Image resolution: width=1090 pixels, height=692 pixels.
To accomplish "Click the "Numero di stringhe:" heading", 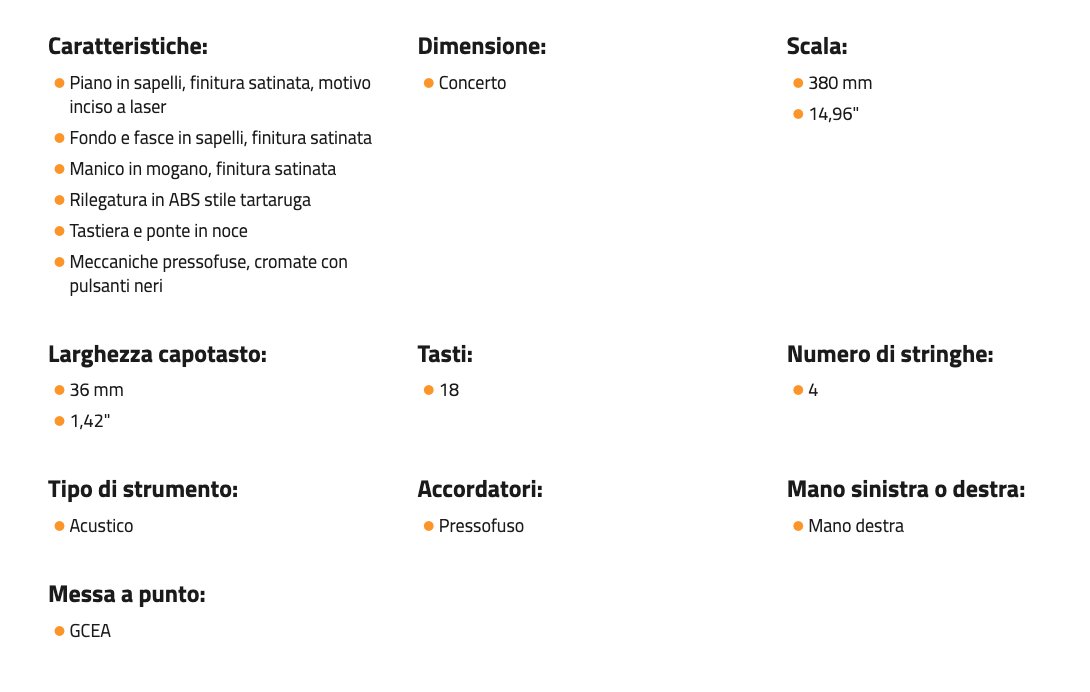I will (x=890, y=354).
